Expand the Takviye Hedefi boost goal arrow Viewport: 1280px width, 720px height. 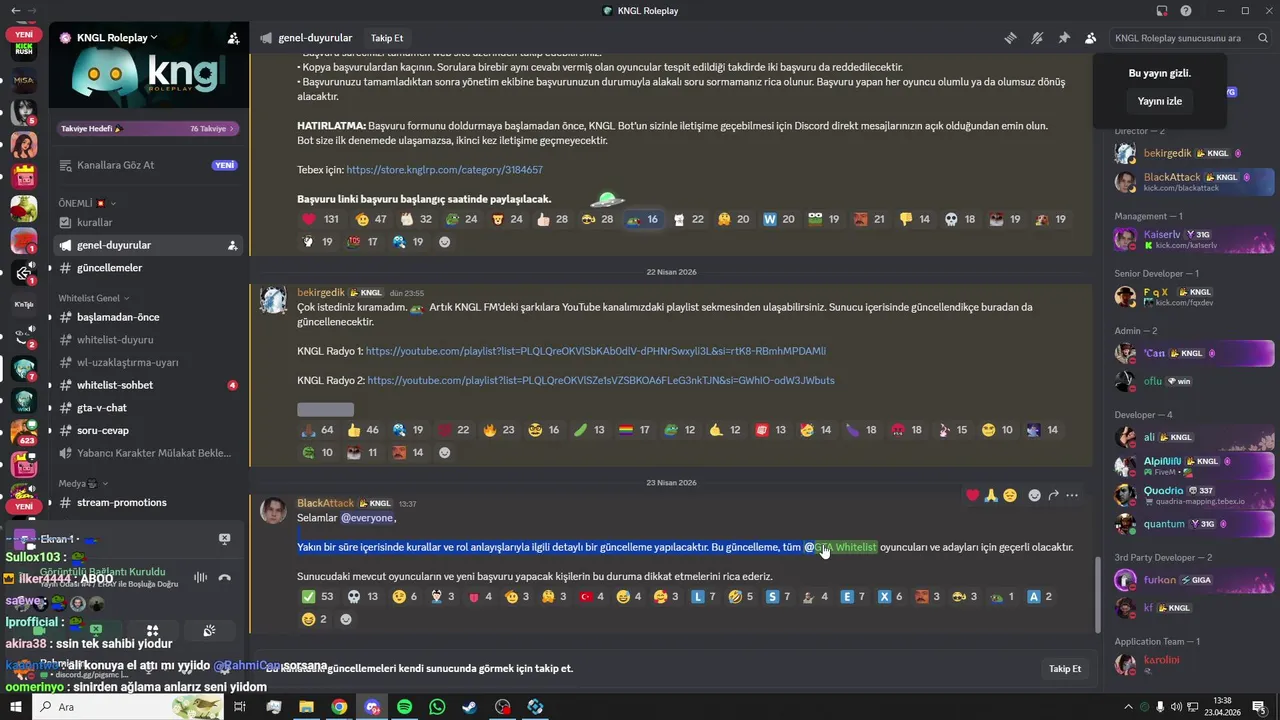tap(232, 128)
